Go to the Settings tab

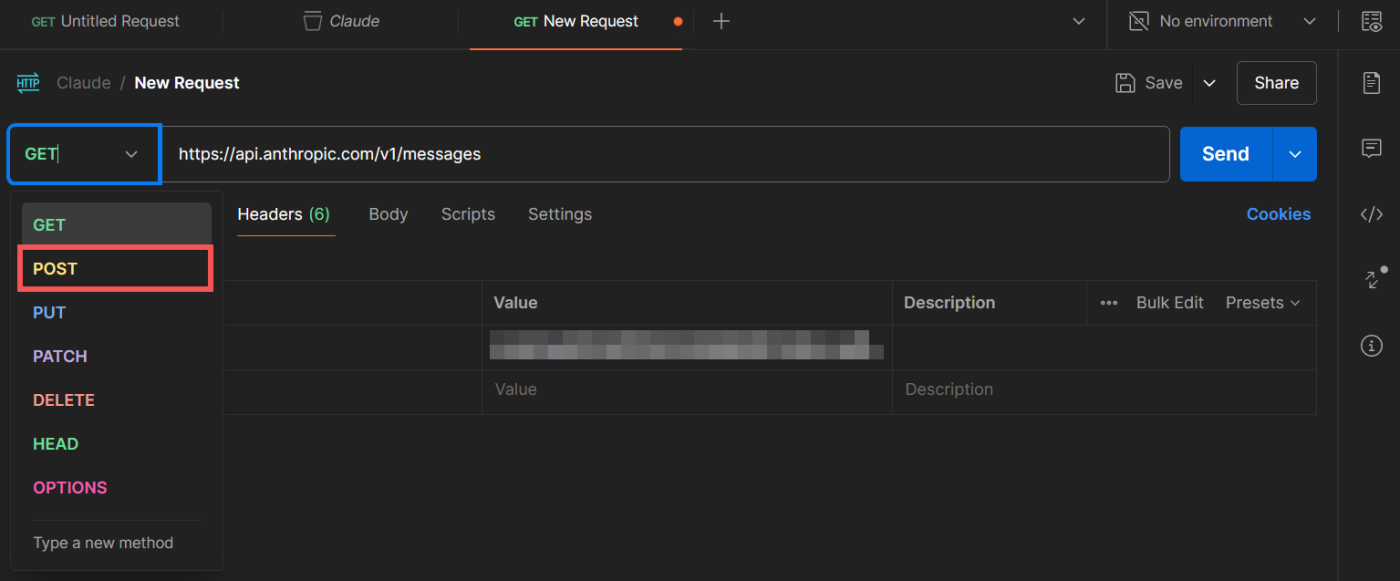pos(560,214)
